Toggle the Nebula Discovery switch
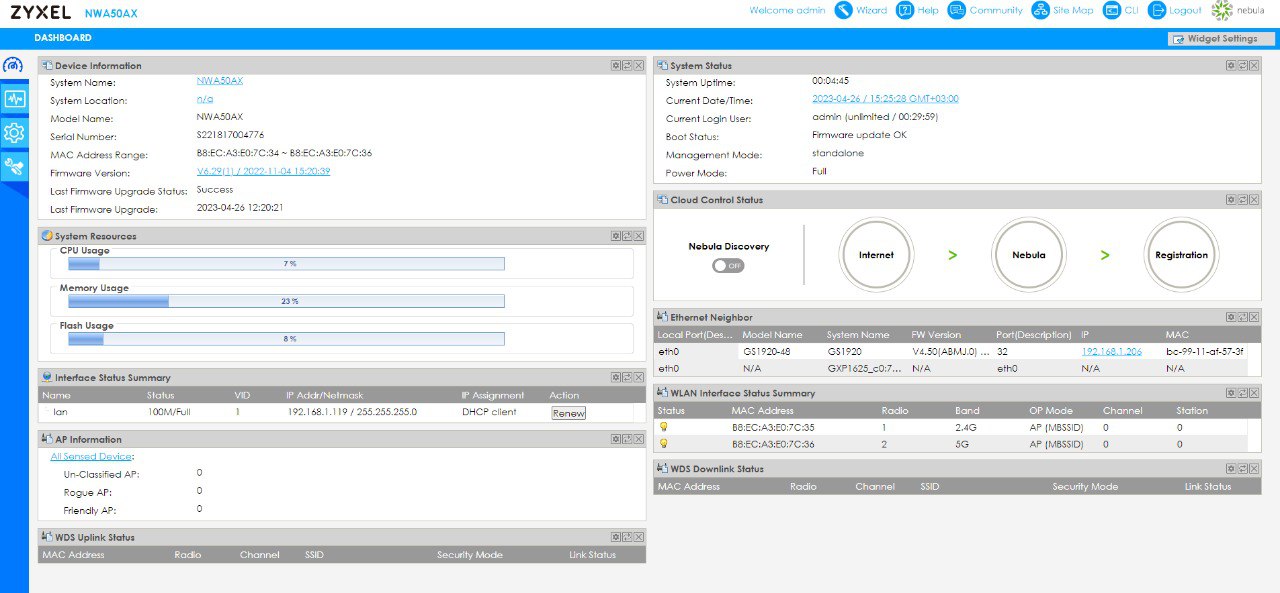Viewport: 1280px width, 593px height. point(728,266)
